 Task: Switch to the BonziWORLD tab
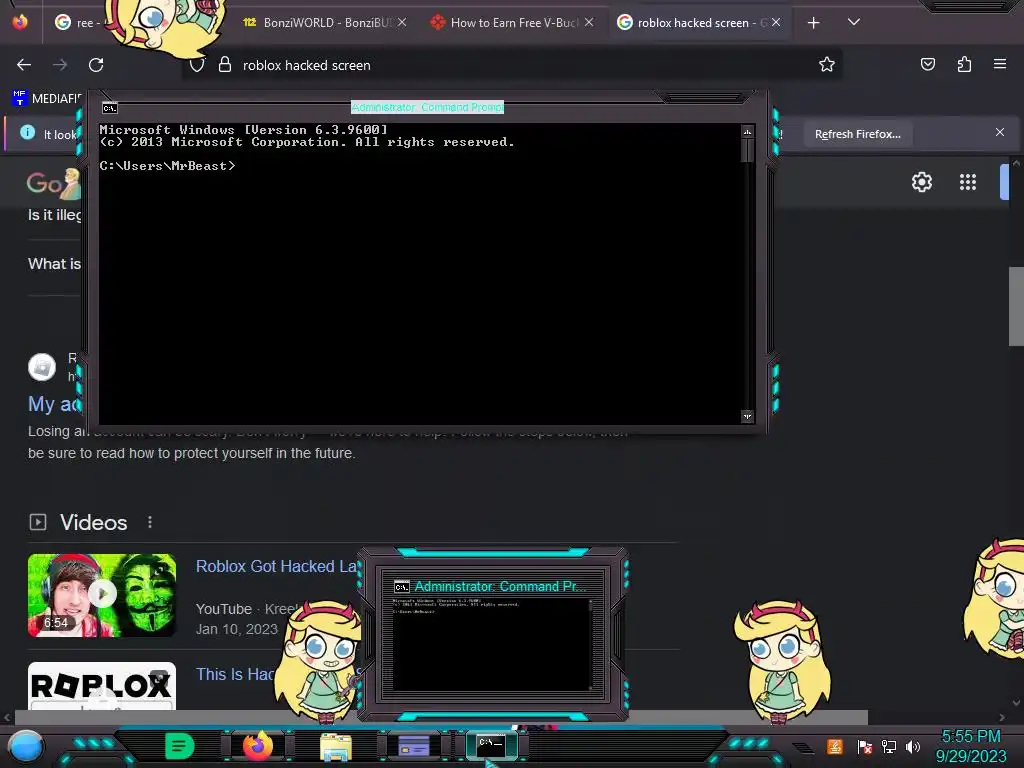(324, 23)
